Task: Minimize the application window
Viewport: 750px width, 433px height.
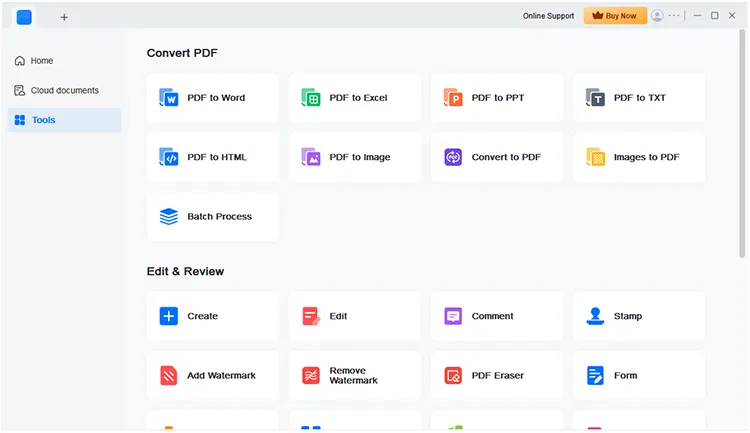Action: point(697,16)
